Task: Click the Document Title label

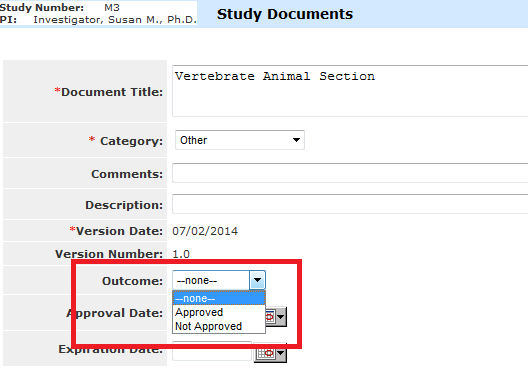Action: pyautogui.click(x=109, y=92)
